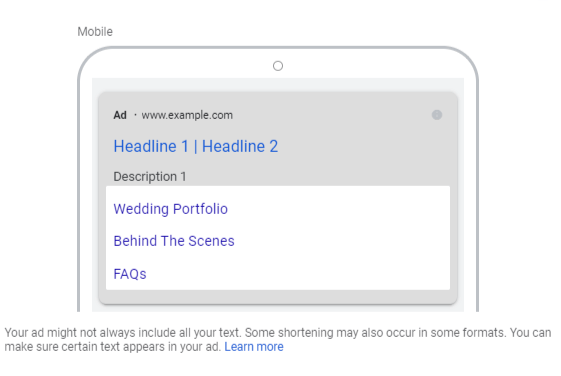Image resolution: width=561 pixels, height=376 pixels.
Task: Click the phone camera circle
Action: tap(278, 66)
